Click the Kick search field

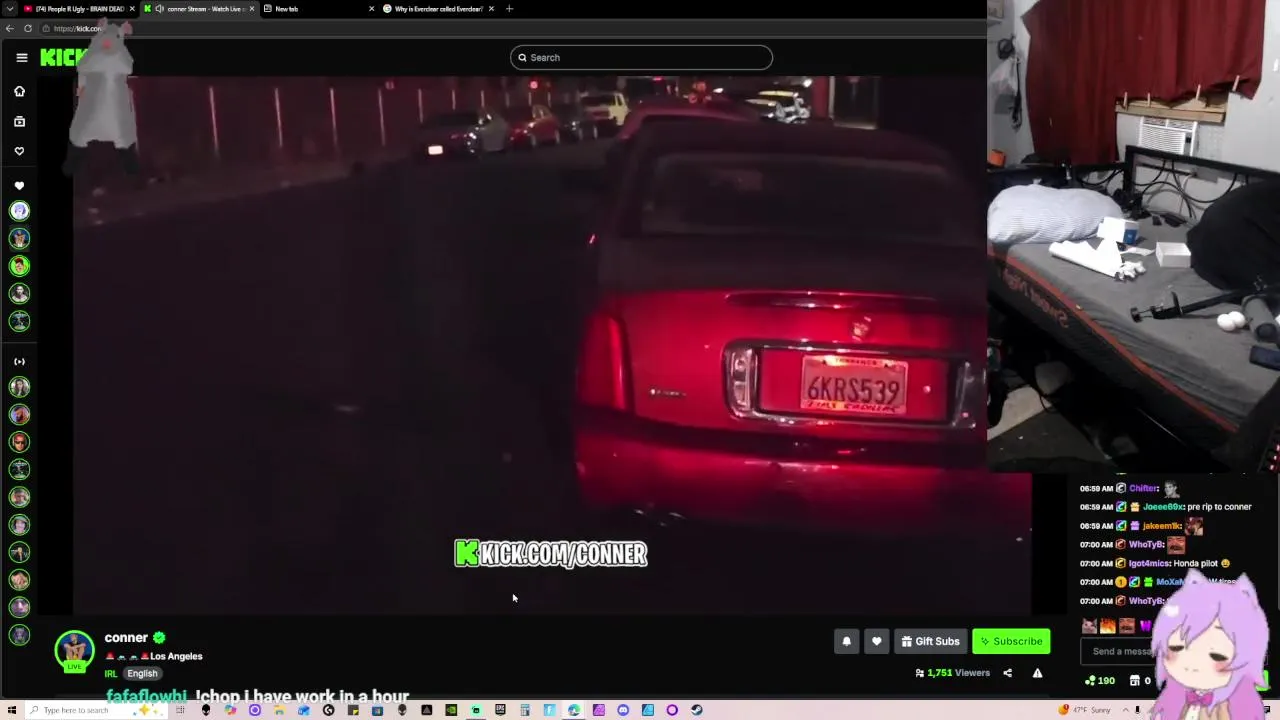(641, 57)
